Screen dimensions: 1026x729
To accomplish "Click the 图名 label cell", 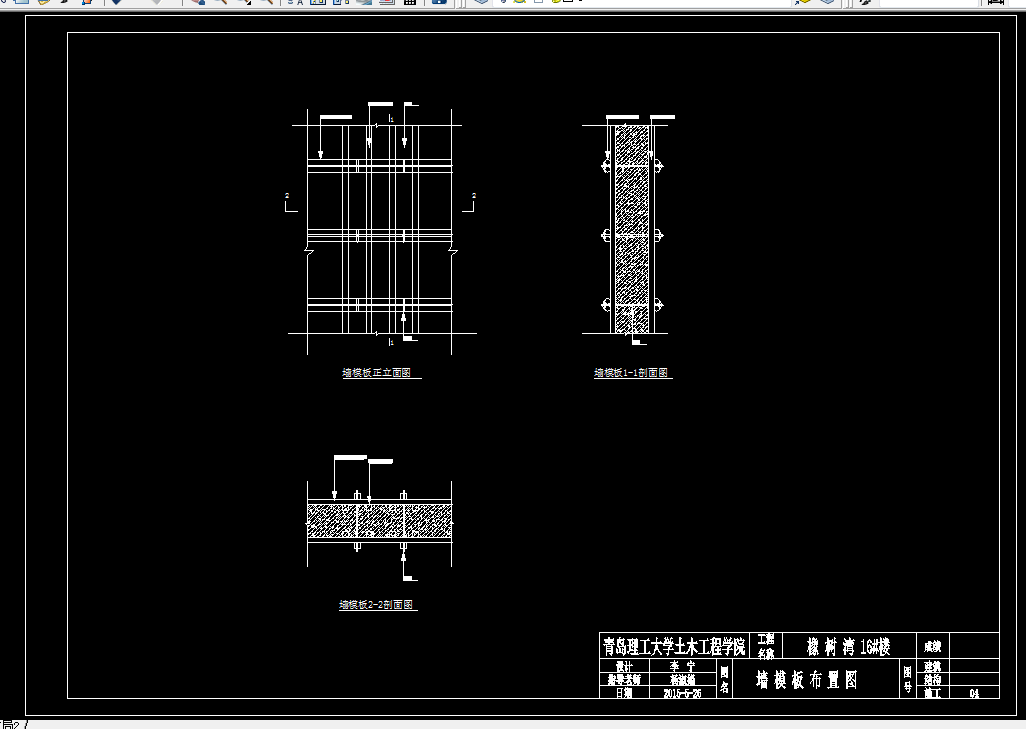I will coord(724,679).
